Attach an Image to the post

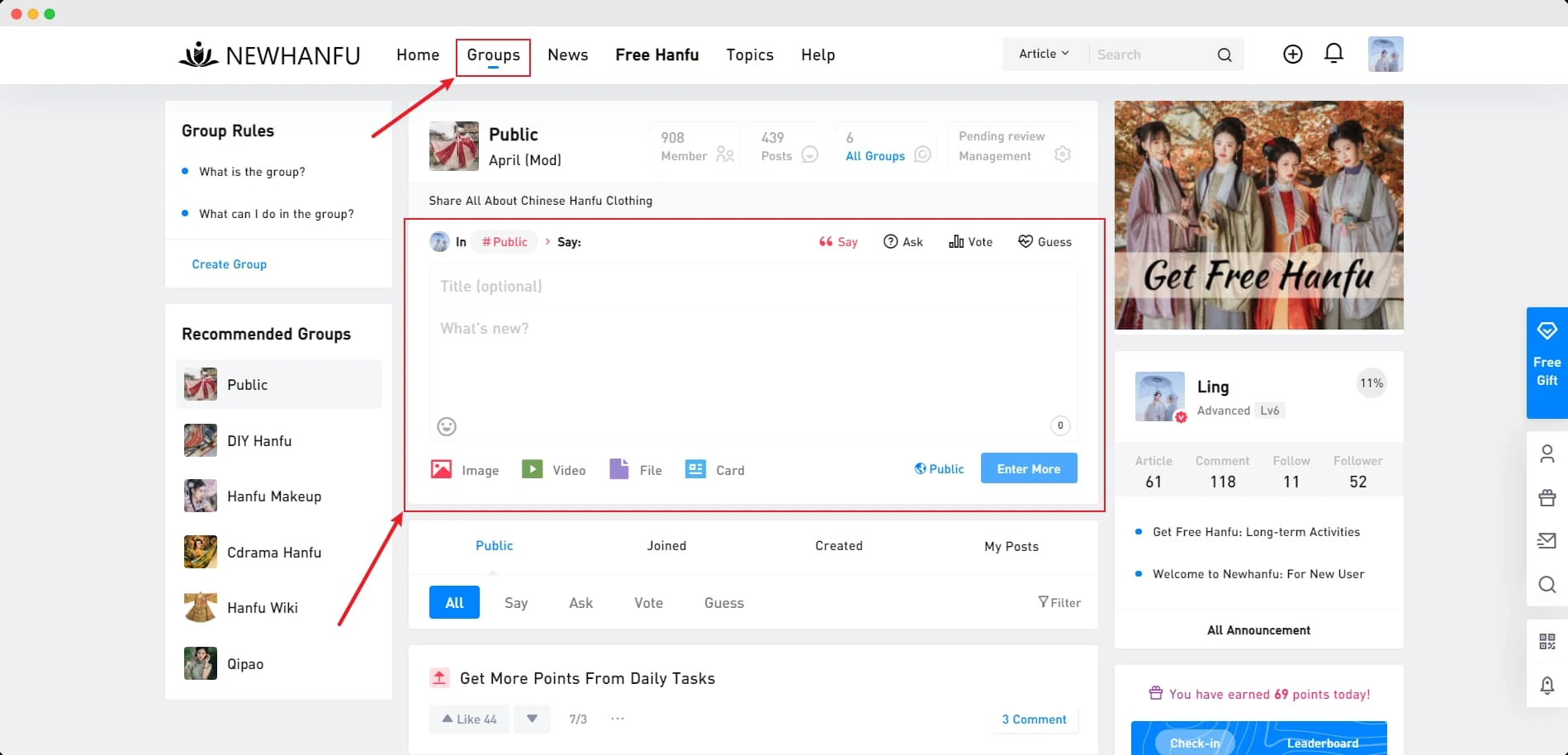point(465,470)
